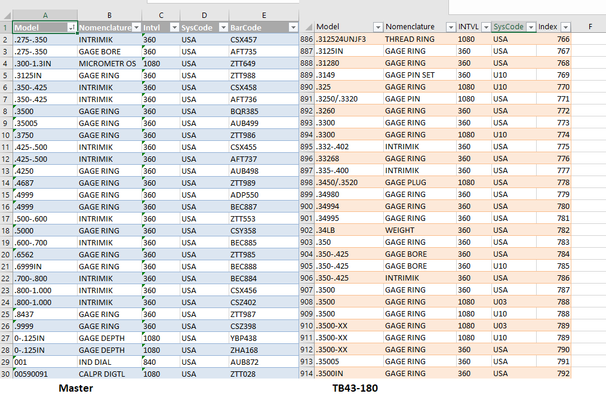Select barcode cell YBP438
Viewport: 606px width, 400px height.
point(264,338)
